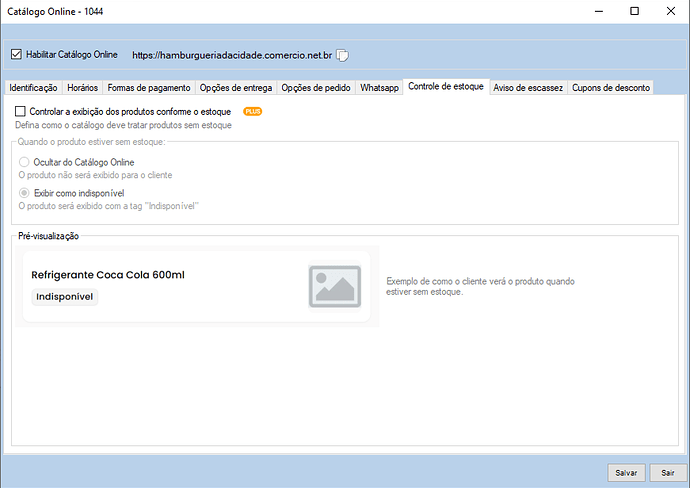690x488 pixels.
Task: Click the Pré-visualização group label
Action: pyautogui.click(x=48, y=236)
